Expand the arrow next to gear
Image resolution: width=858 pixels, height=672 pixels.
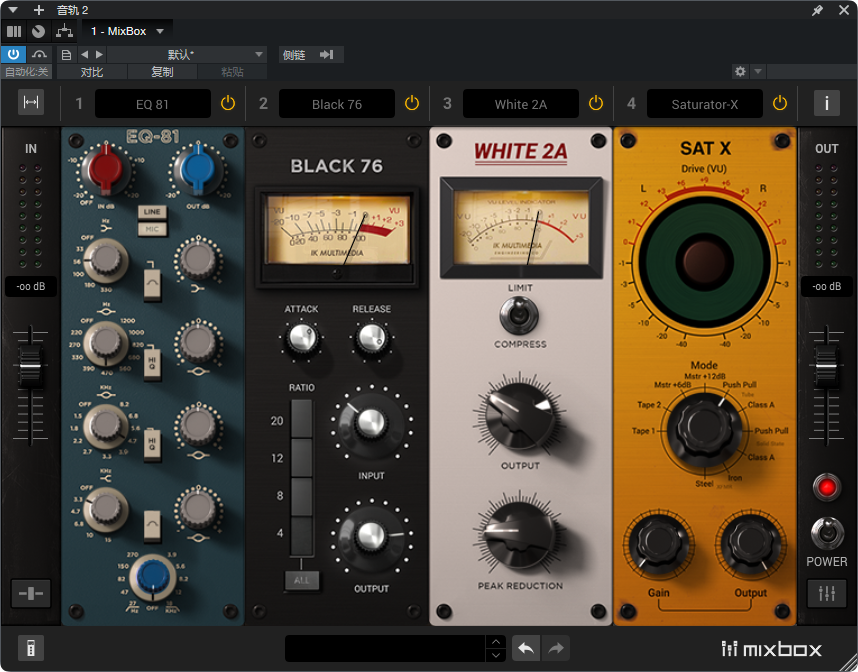click(758, 71)
